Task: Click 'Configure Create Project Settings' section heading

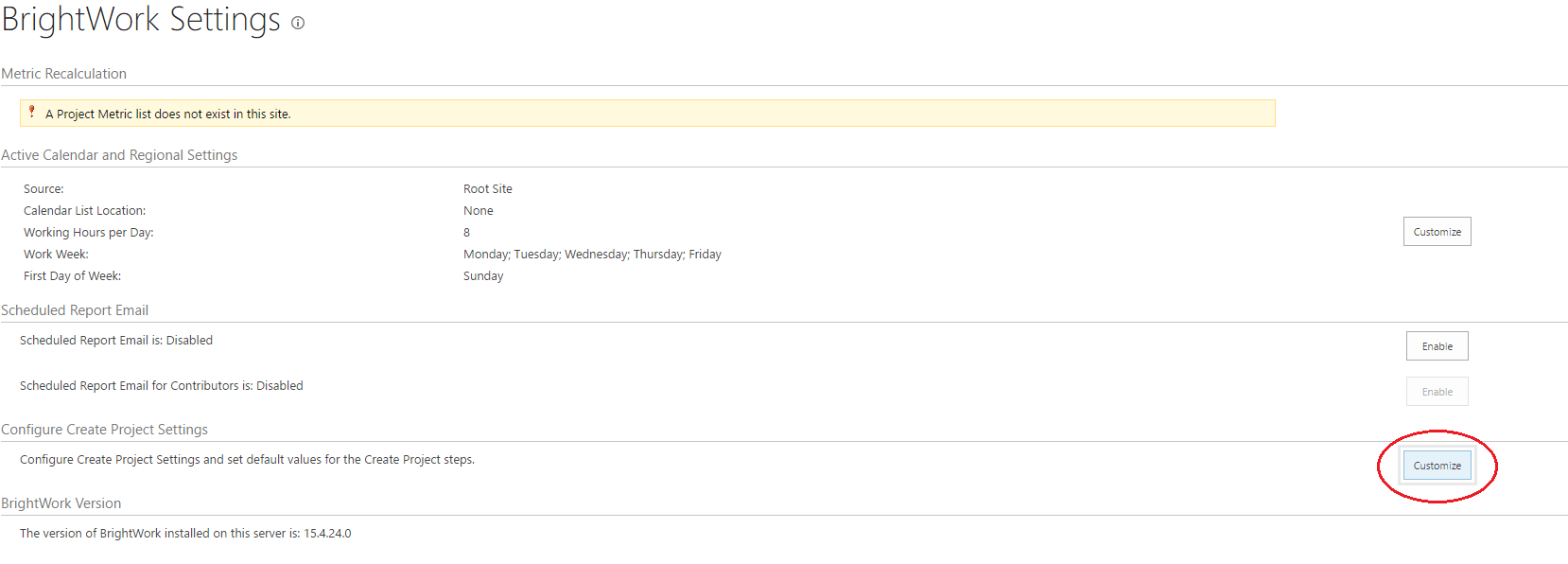Action: (x=105, y=430)
